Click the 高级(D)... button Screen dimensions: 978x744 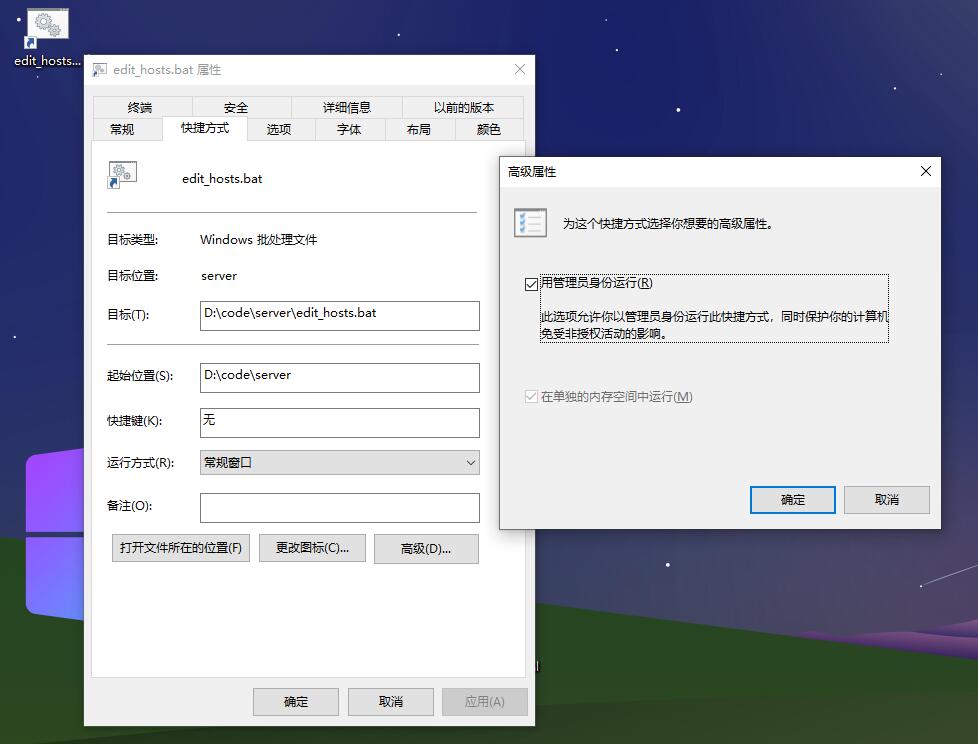click(427, 549)
